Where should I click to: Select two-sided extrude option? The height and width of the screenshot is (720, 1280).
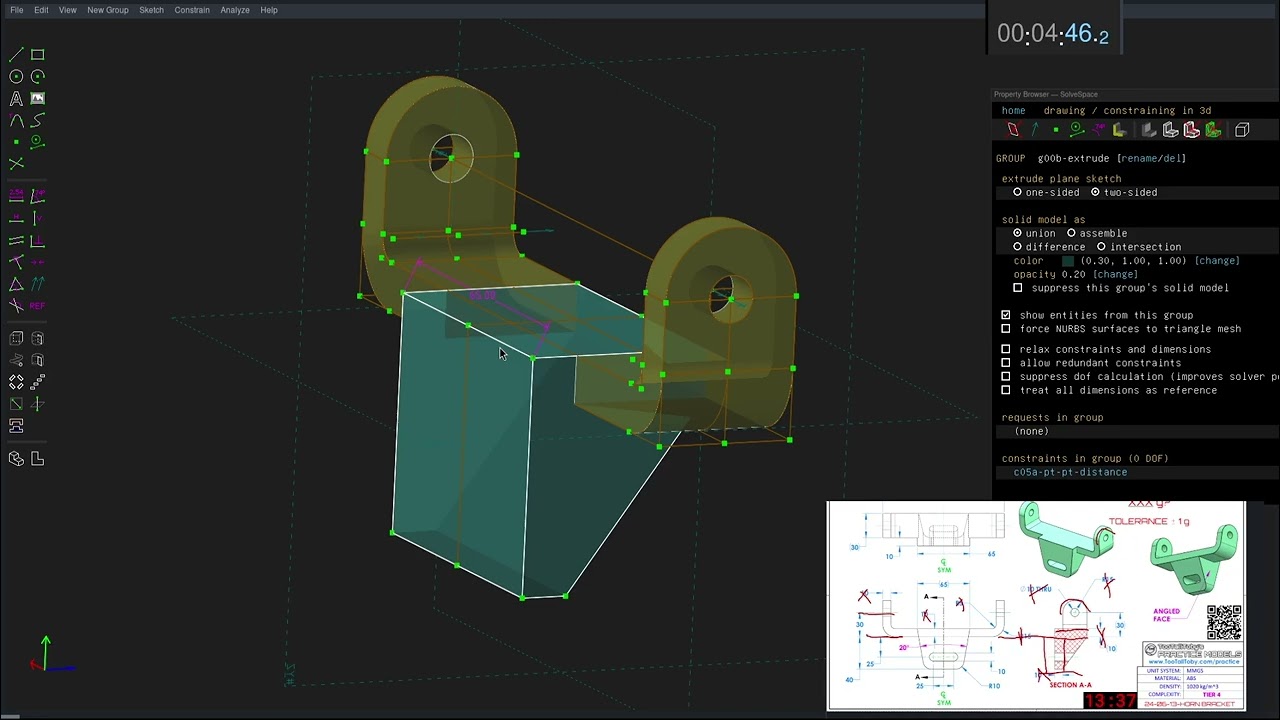coord(1124,192)
